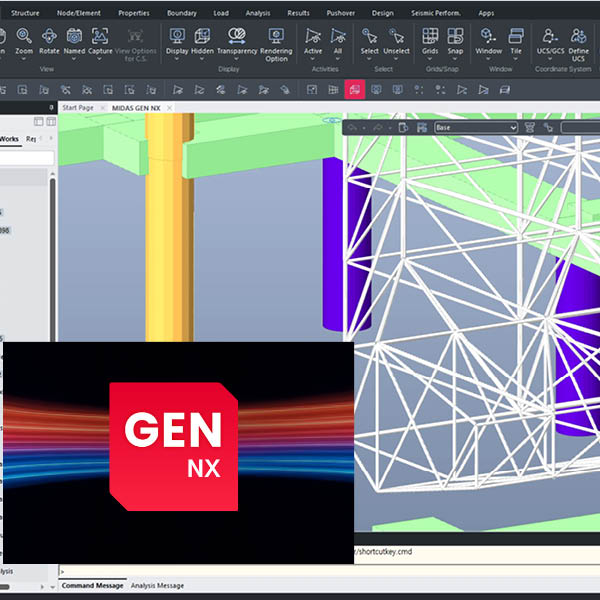Expand the Undo history dropdown arrow
The width and height of the screenshot is (600, 600).
(364, 128)
